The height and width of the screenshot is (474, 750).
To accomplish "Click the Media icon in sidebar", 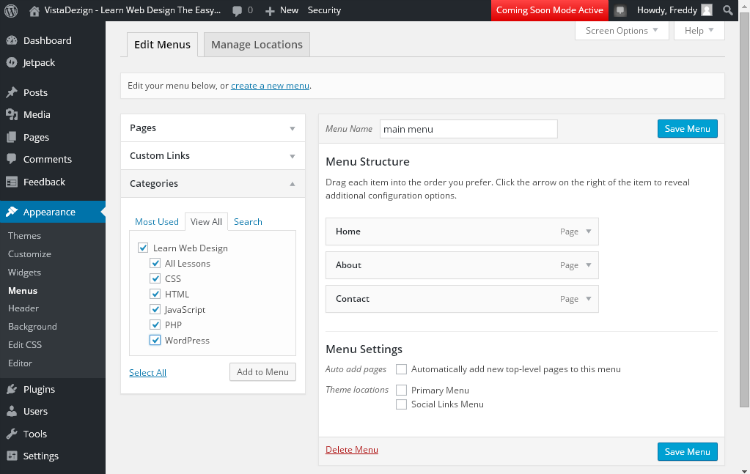I will 11,115.
